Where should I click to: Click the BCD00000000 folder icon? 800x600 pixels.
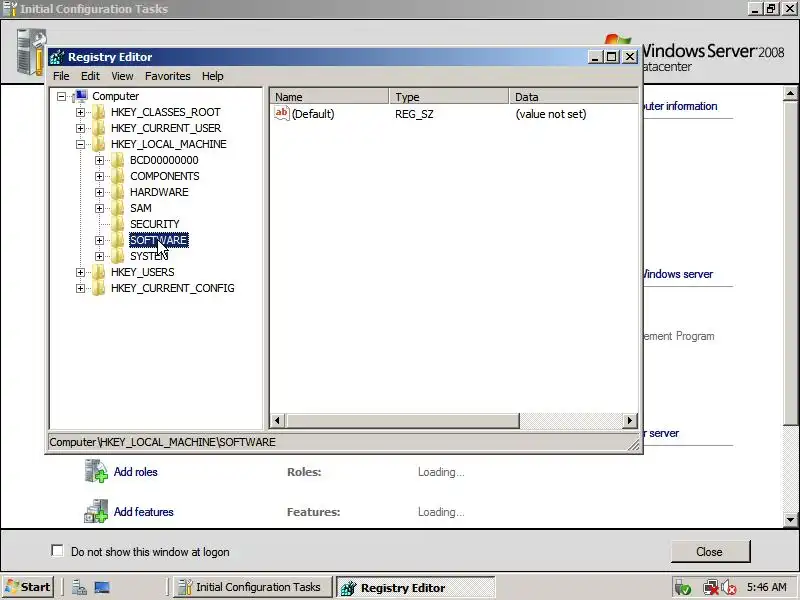[x=118, y=160]
